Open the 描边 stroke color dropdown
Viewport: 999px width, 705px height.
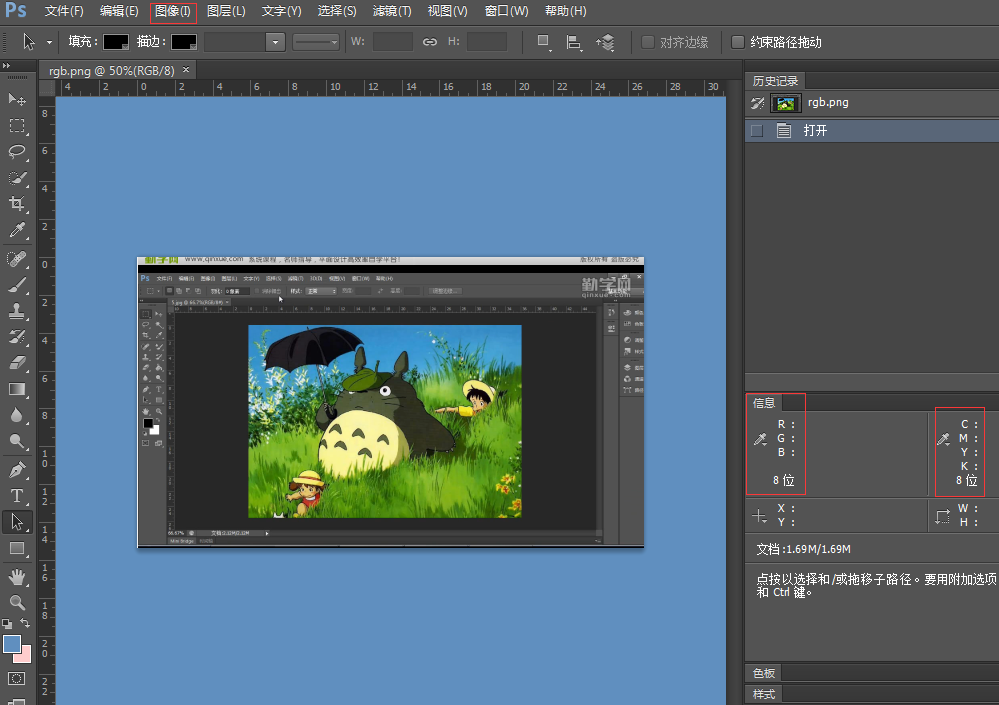pyautogui.click(x=183, y=42)
